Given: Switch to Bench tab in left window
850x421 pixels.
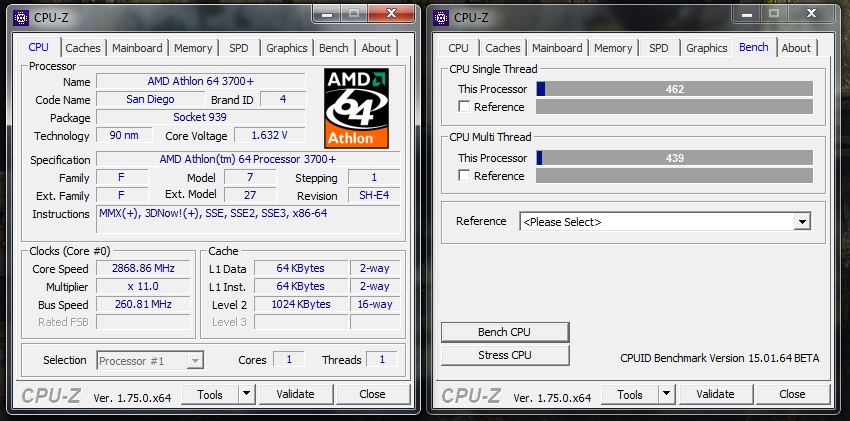Looking at the screenshot, I should (x=333, y=48).
